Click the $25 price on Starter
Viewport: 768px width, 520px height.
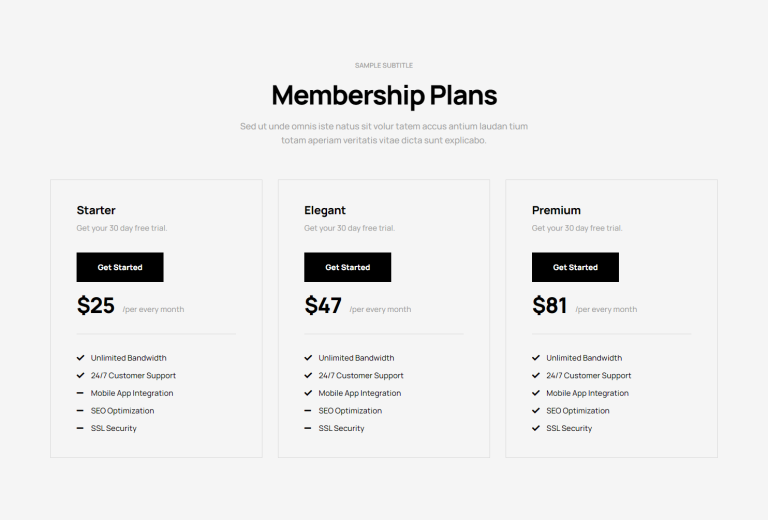pos(96,306)
